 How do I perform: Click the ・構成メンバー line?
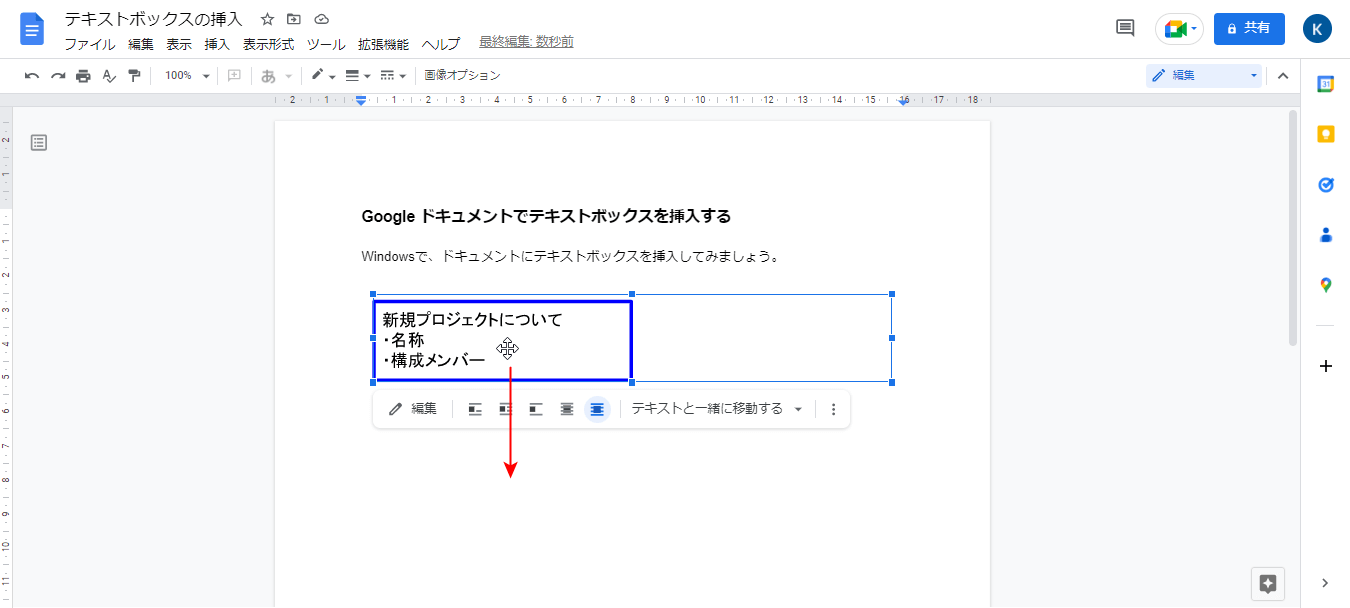point(434,360)
